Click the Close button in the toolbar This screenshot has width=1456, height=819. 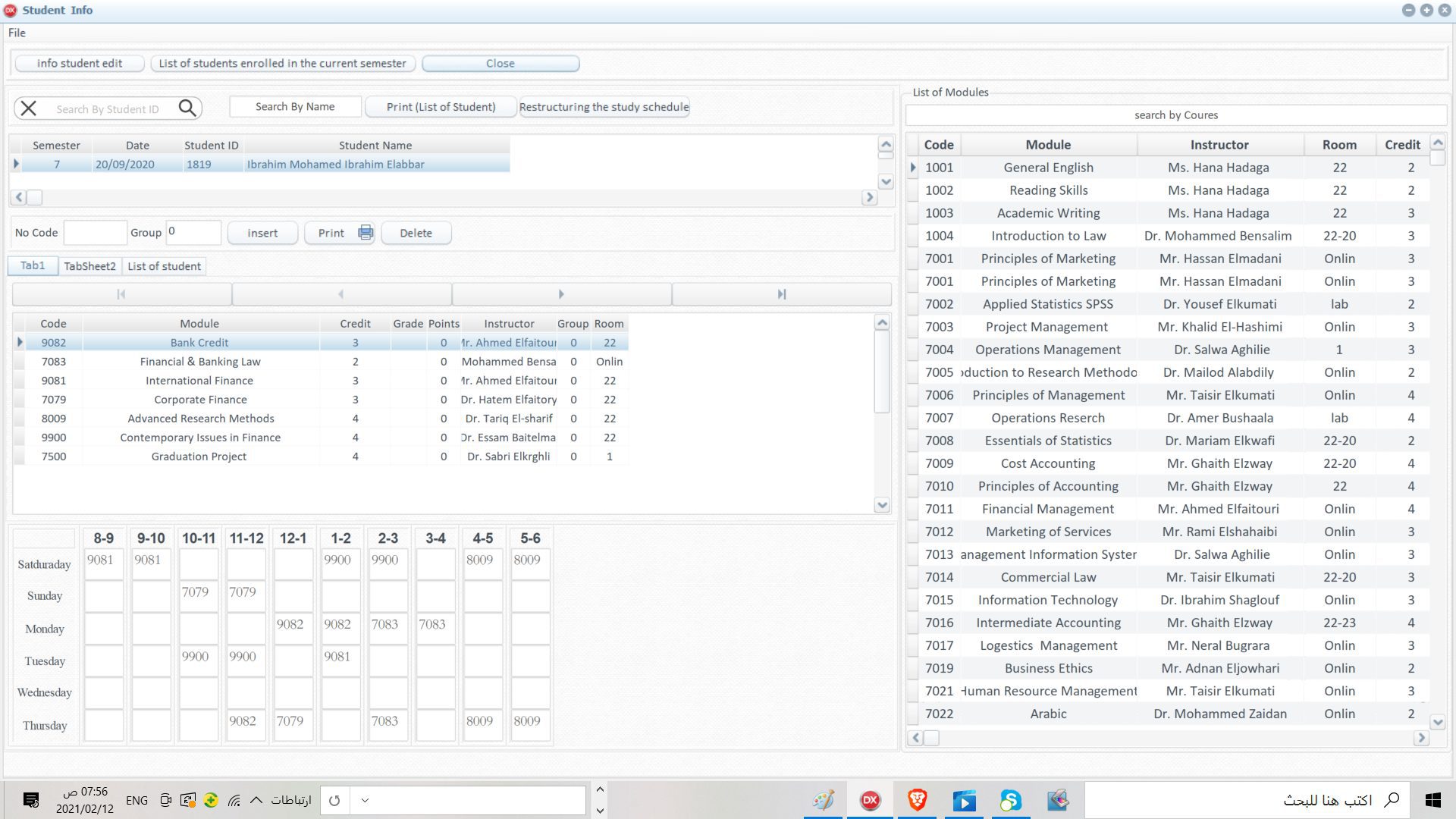coord(500,63)
